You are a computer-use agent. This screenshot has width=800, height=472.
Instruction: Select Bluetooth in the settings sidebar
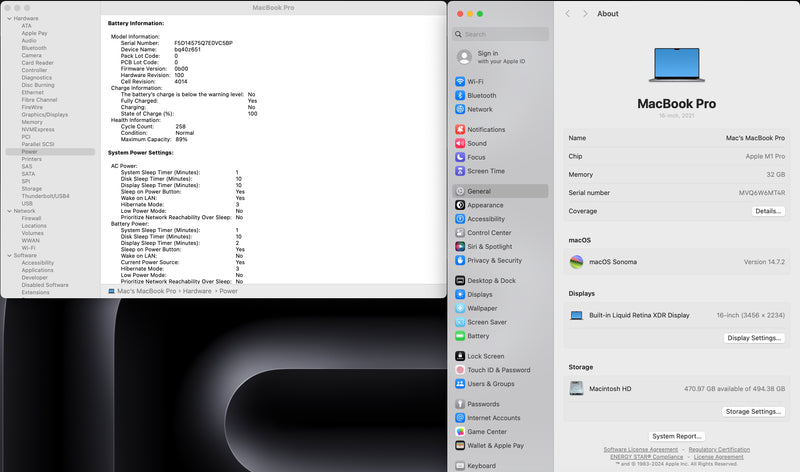pos(481,95)
